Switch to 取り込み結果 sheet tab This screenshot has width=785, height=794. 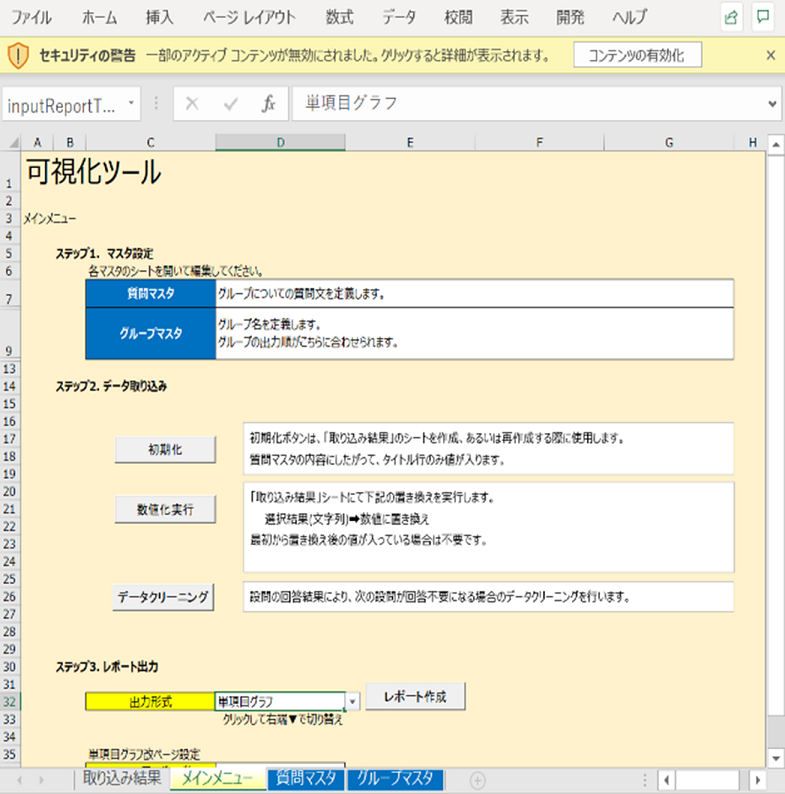122,778
